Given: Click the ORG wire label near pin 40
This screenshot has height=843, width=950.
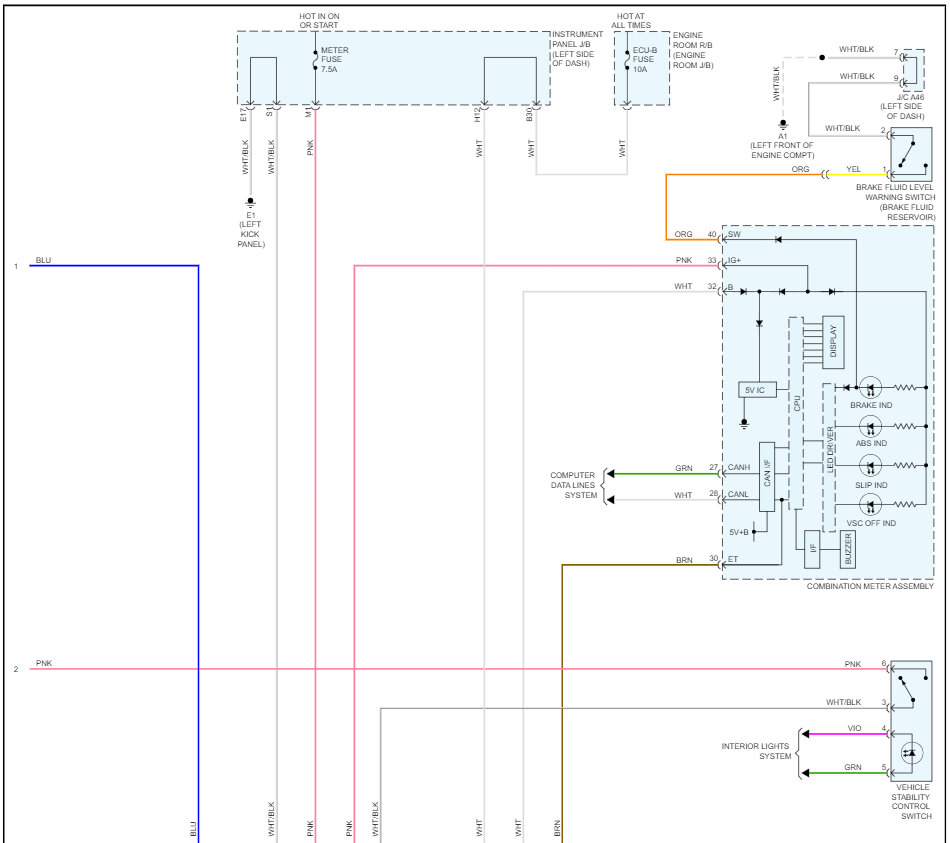Looking at the screenshot, I should tap(683, 235).
